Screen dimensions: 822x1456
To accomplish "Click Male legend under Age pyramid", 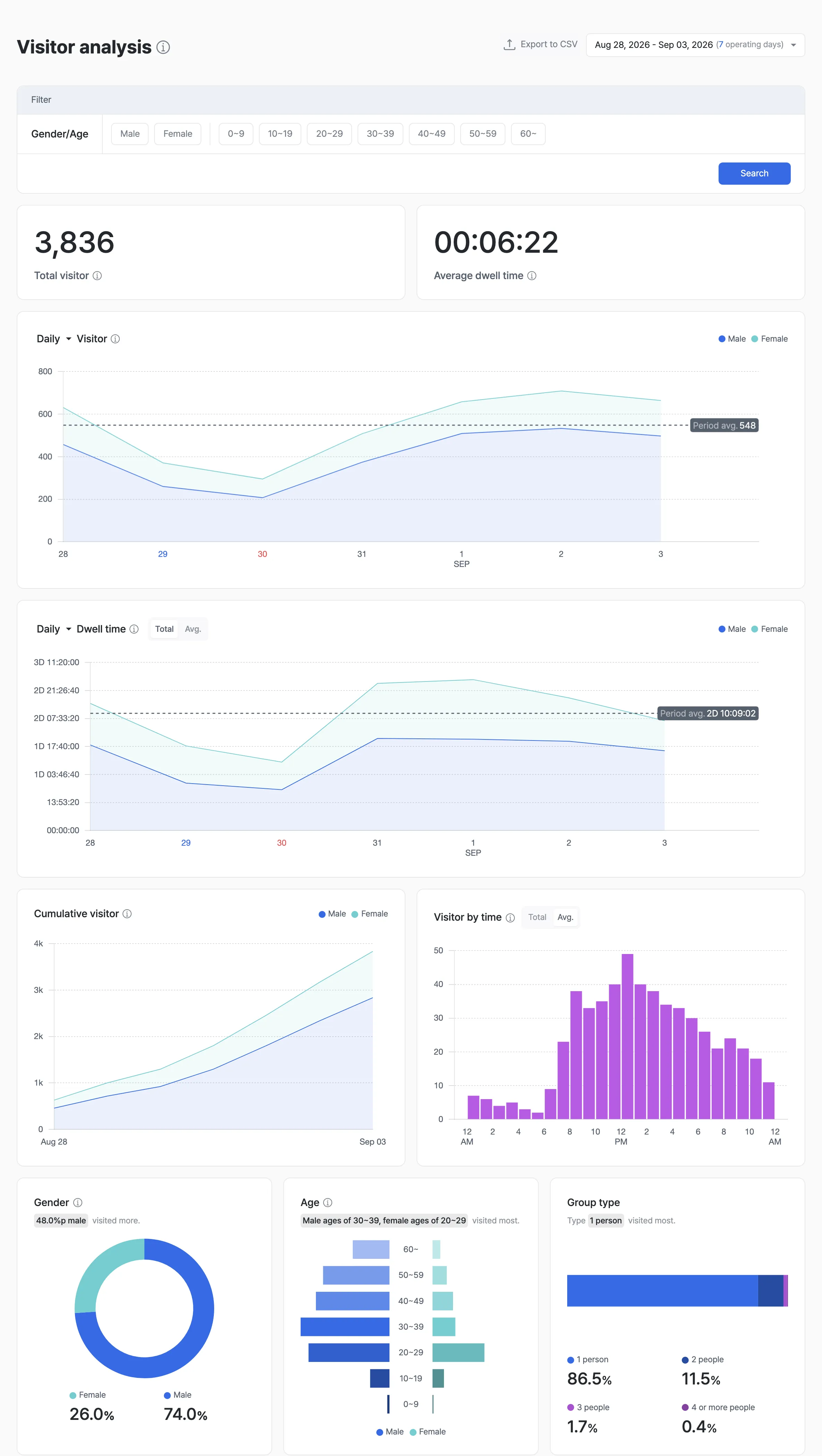I will 390,1432.
